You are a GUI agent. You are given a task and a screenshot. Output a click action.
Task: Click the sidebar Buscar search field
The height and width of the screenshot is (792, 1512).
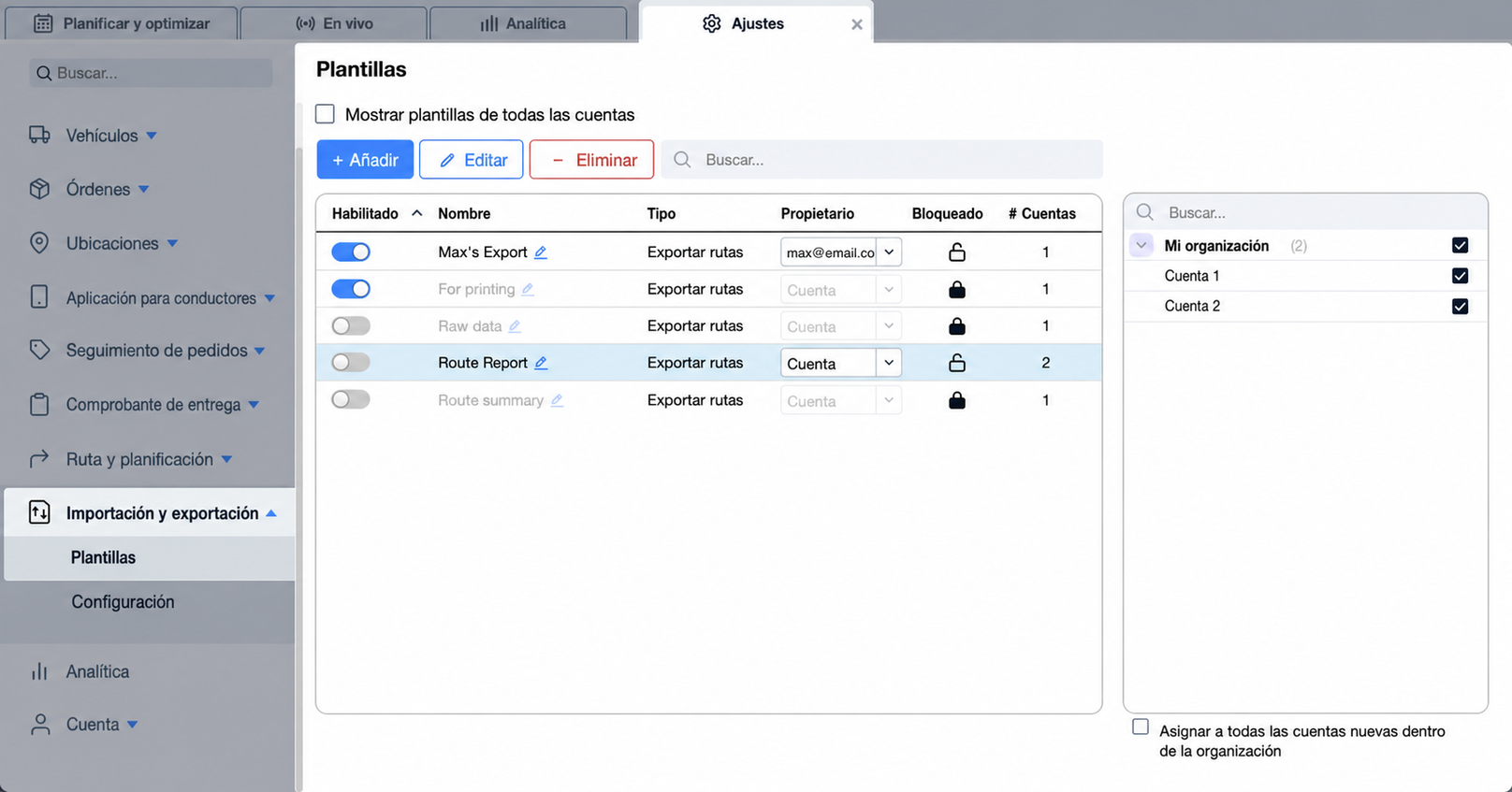click(x=151, y=73)
